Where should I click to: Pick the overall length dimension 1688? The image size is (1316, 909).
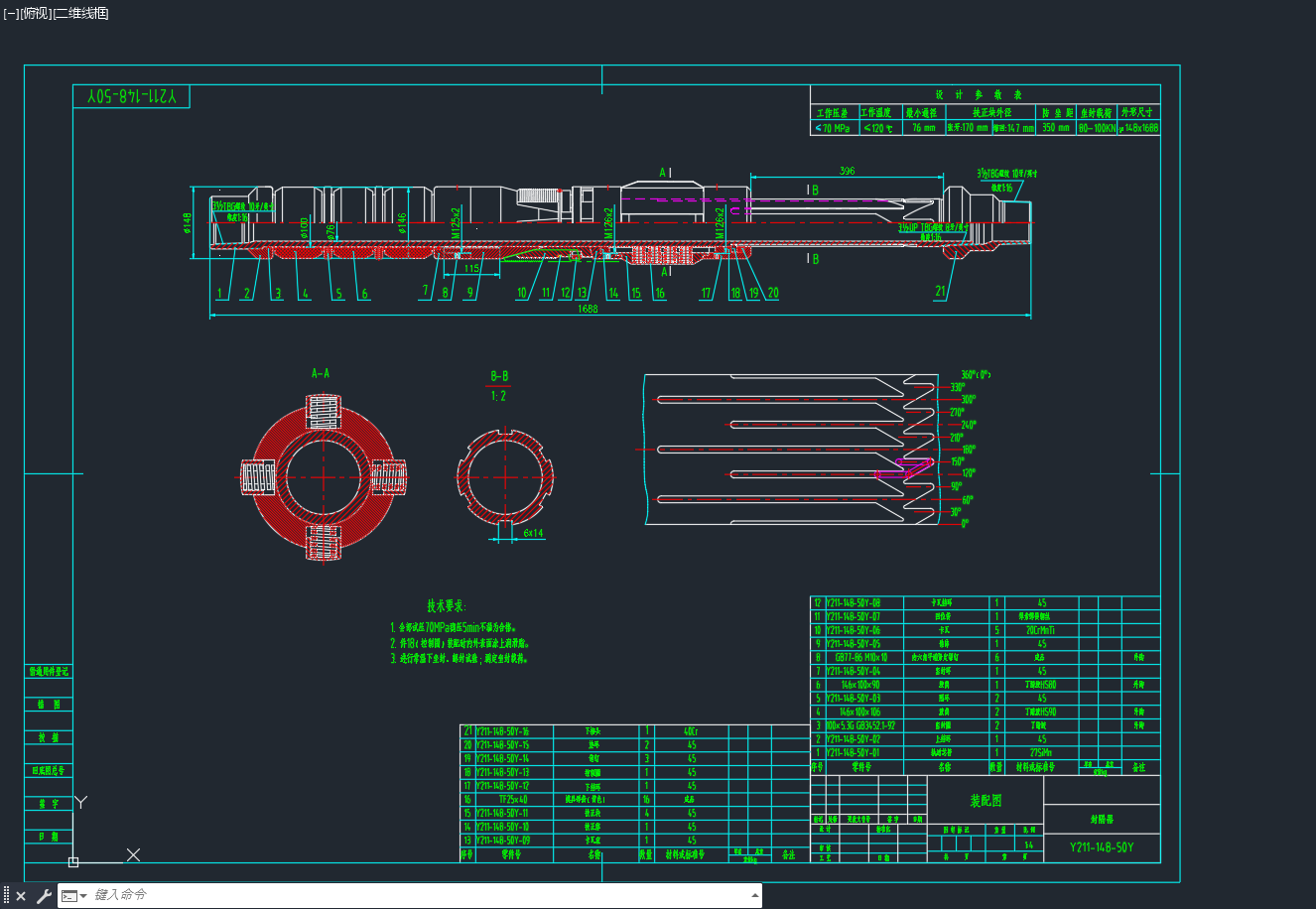coord(587,309)
